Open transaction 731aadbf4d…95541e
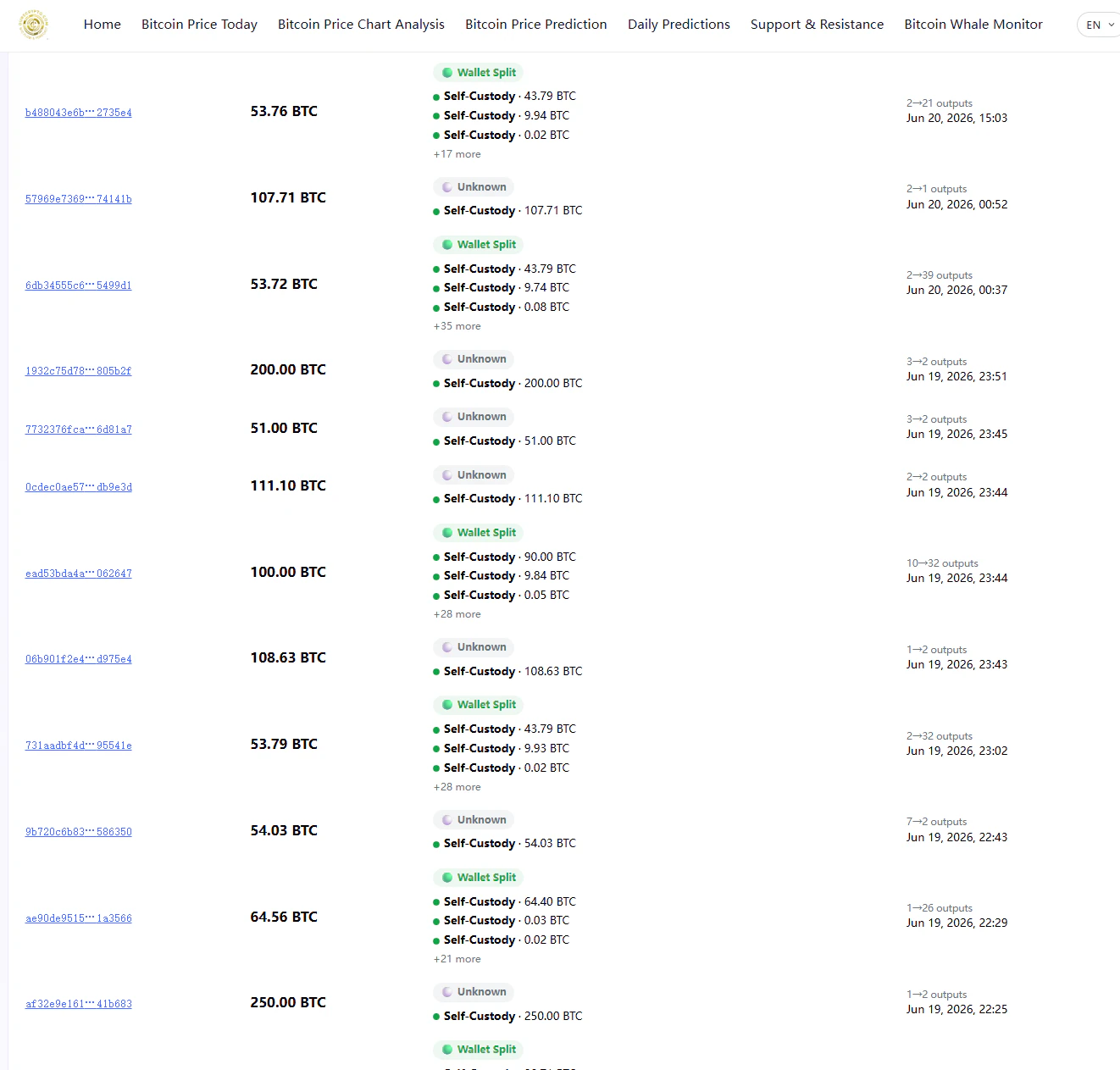 point(79,746)
